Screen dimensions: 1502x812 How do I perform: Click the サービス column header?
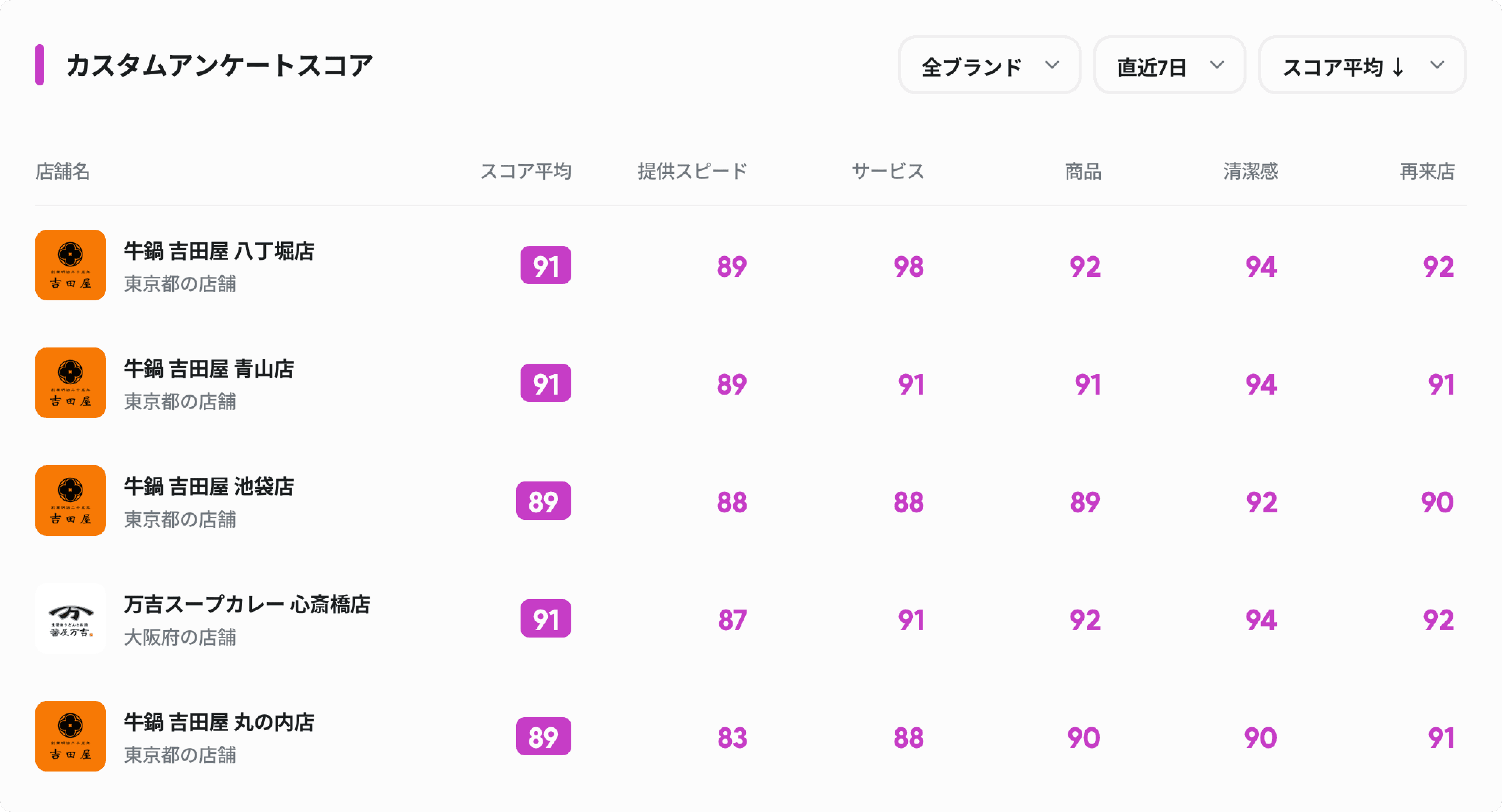coord(888,172)
